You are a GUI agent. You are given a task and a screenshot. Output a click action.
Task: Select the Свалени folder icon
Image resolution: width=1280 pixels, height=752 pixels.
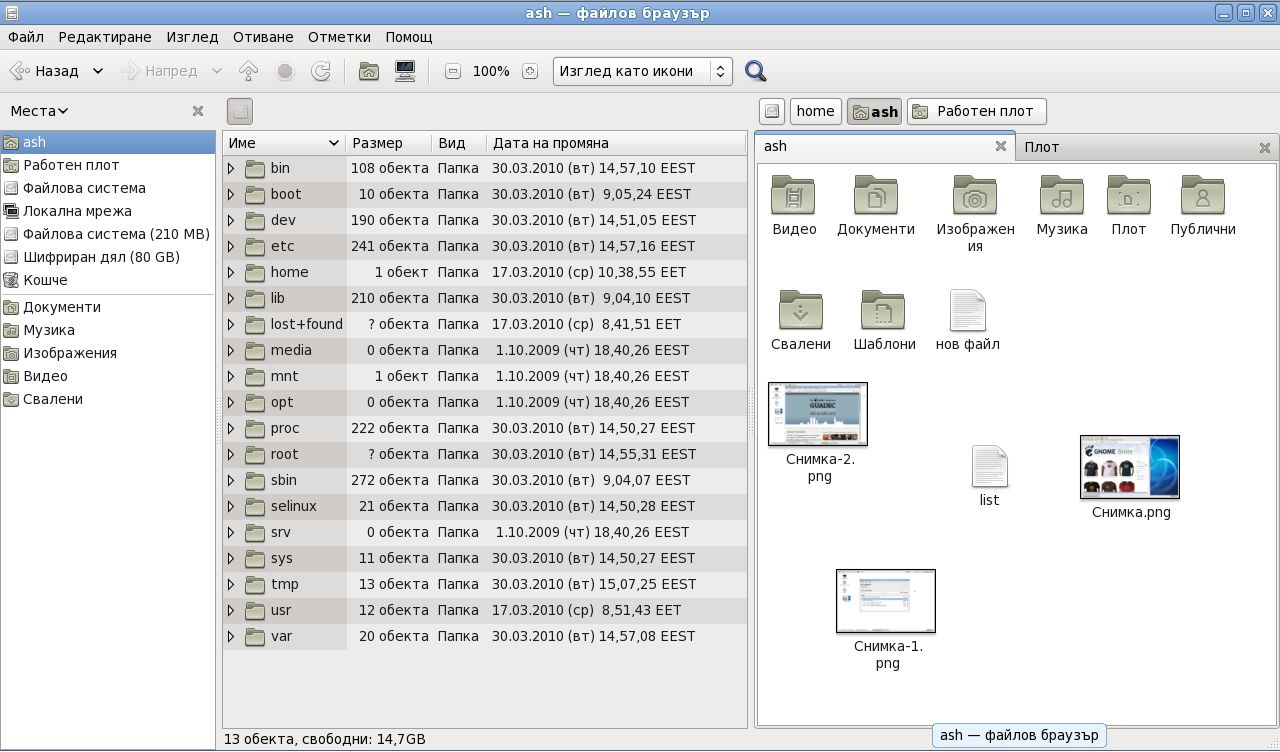[x=800, y=311]
